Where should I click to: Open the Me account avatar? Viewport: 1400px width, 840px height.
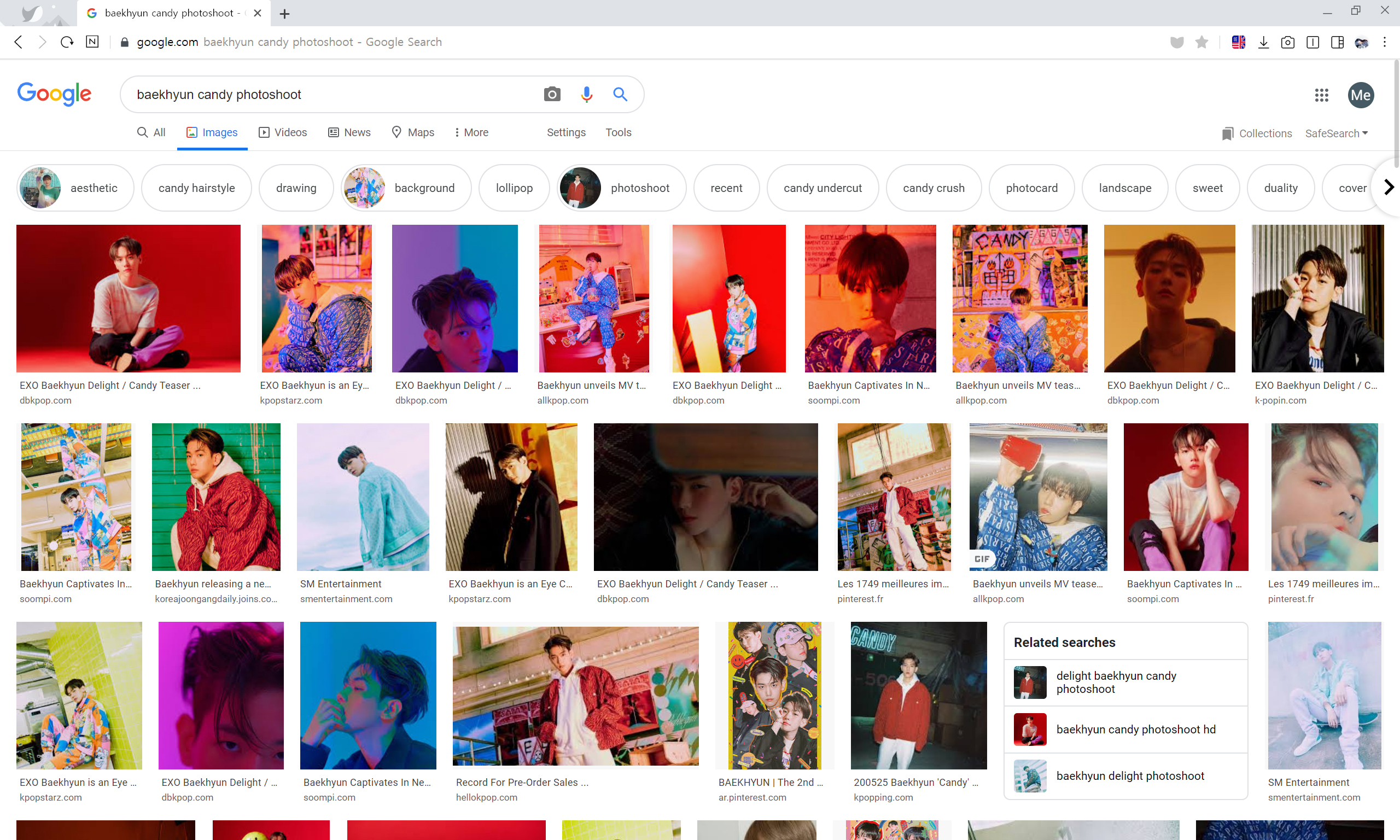(1361, 95)
